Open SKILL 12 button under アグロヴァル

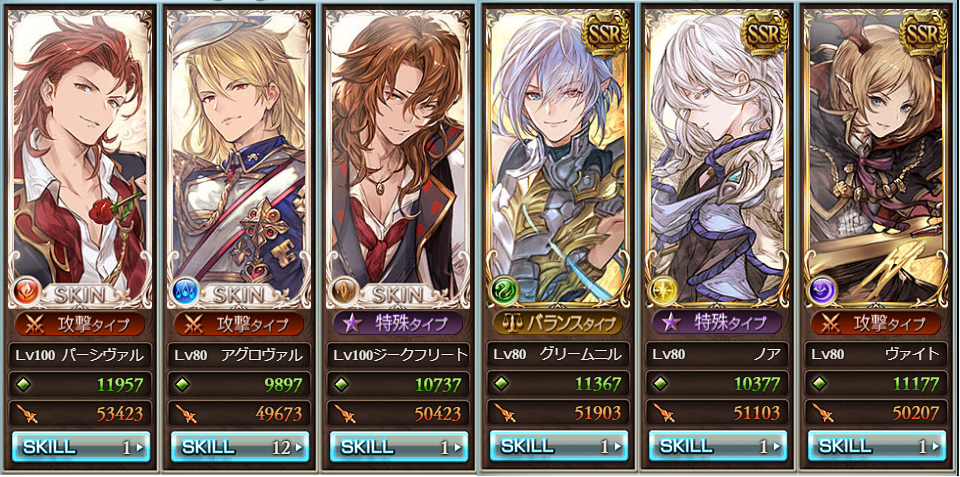click(240, 446)
